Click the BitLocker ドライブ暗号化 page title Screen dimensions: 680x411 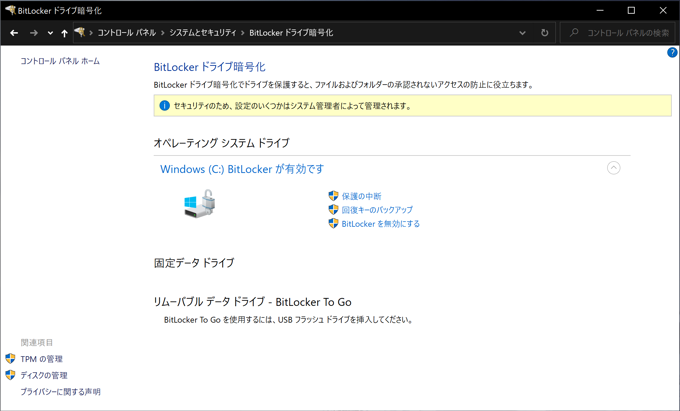tap(209, 67)
